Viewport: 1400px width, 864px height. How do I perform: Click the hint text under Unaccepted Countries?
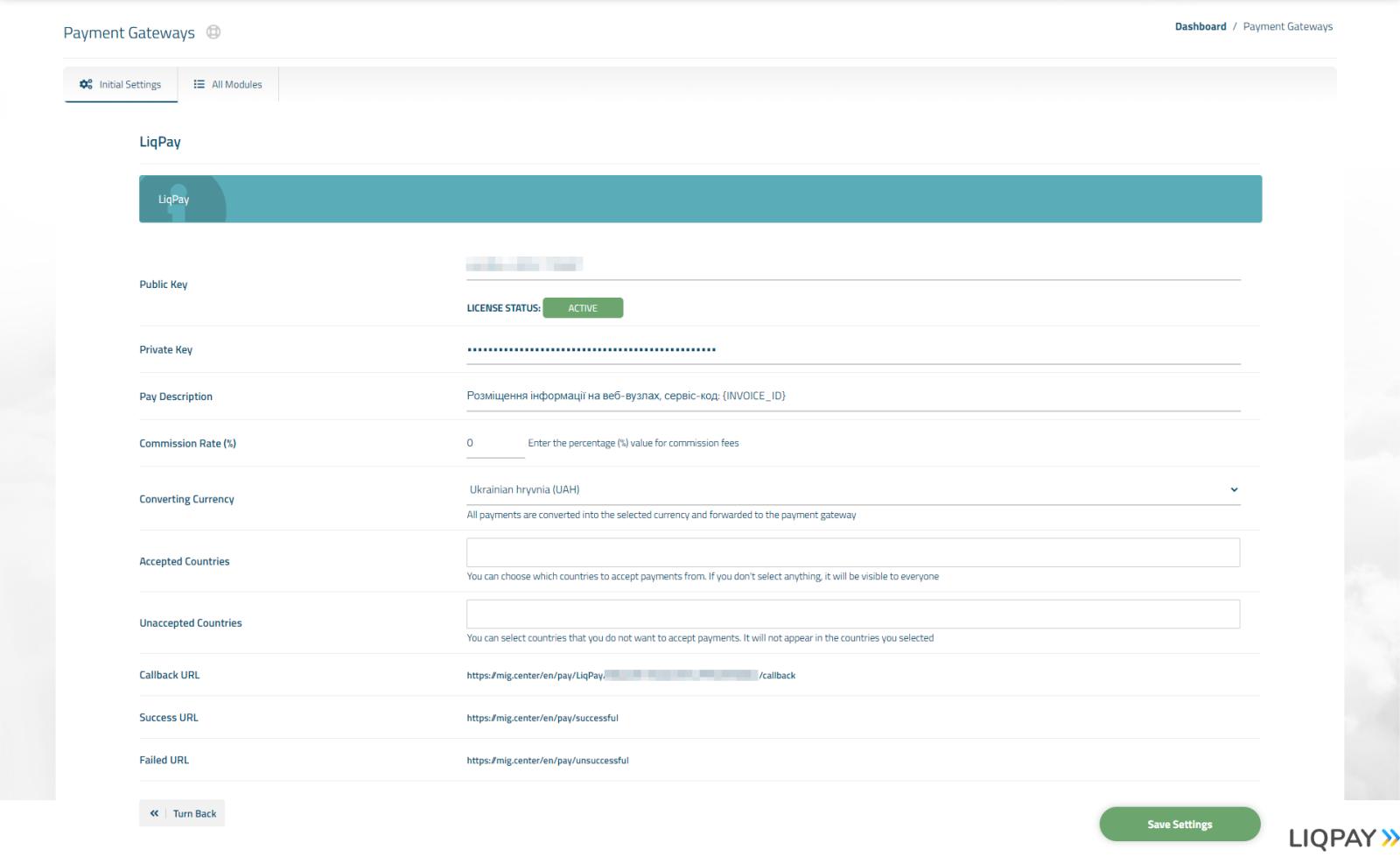pos(700,638)
